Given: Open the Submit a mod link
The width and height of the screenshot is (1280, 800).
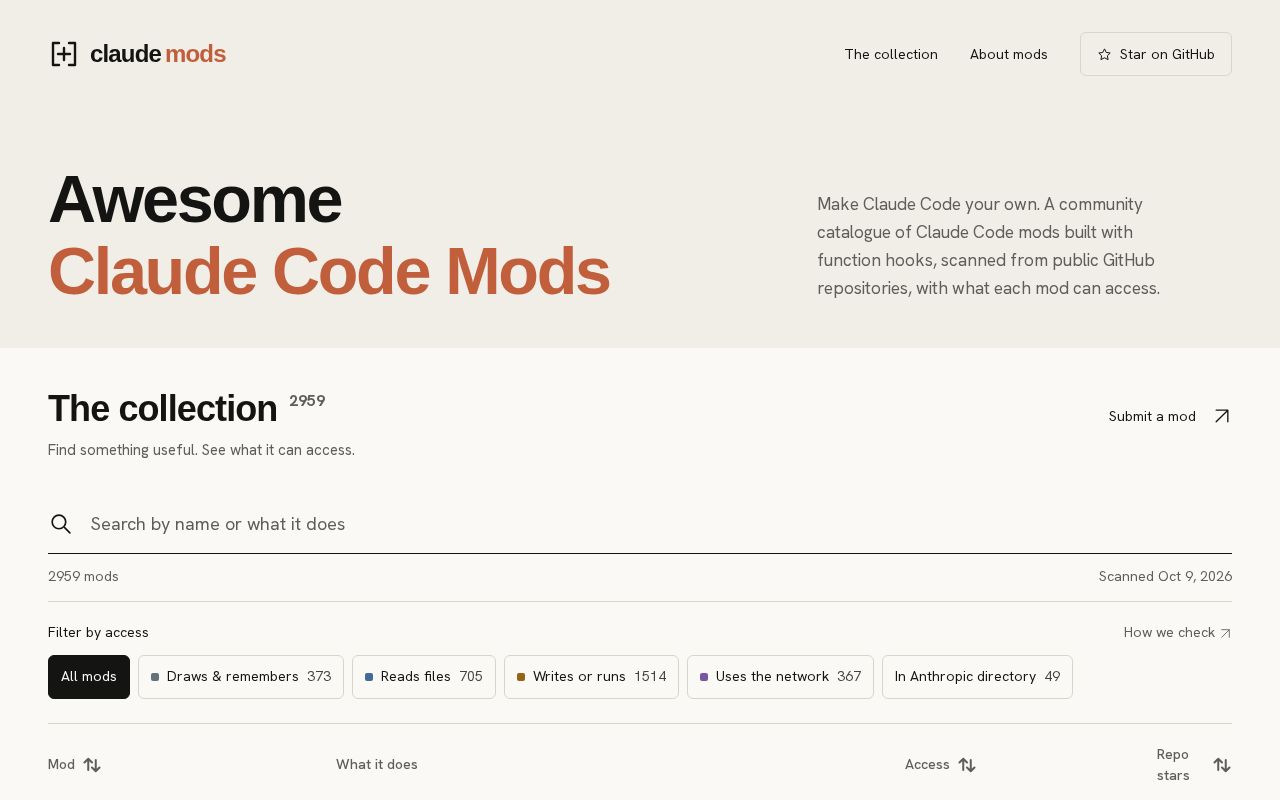Looking at the screenshot, I should click(1170, 416).
